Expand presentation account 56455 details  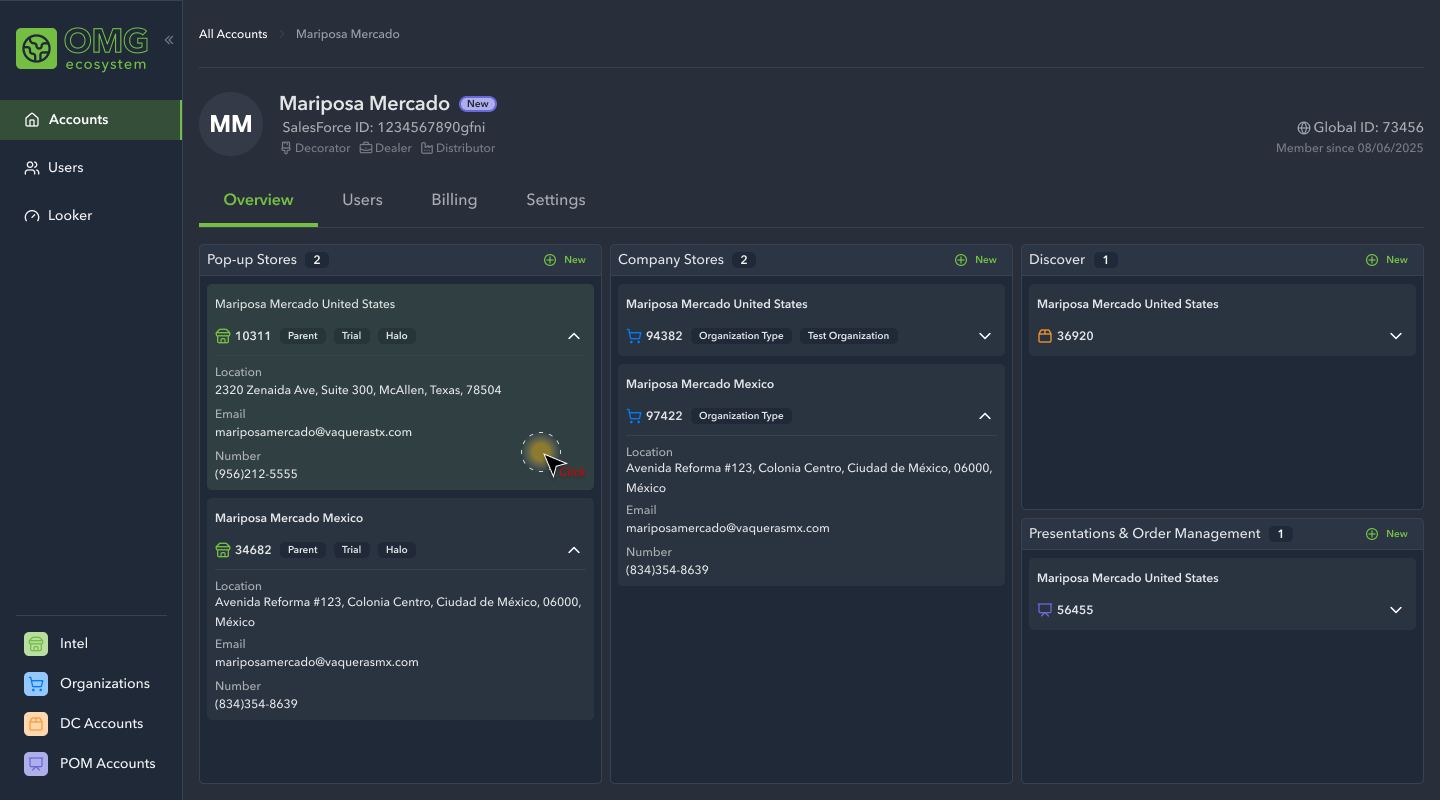[1396, 610]
